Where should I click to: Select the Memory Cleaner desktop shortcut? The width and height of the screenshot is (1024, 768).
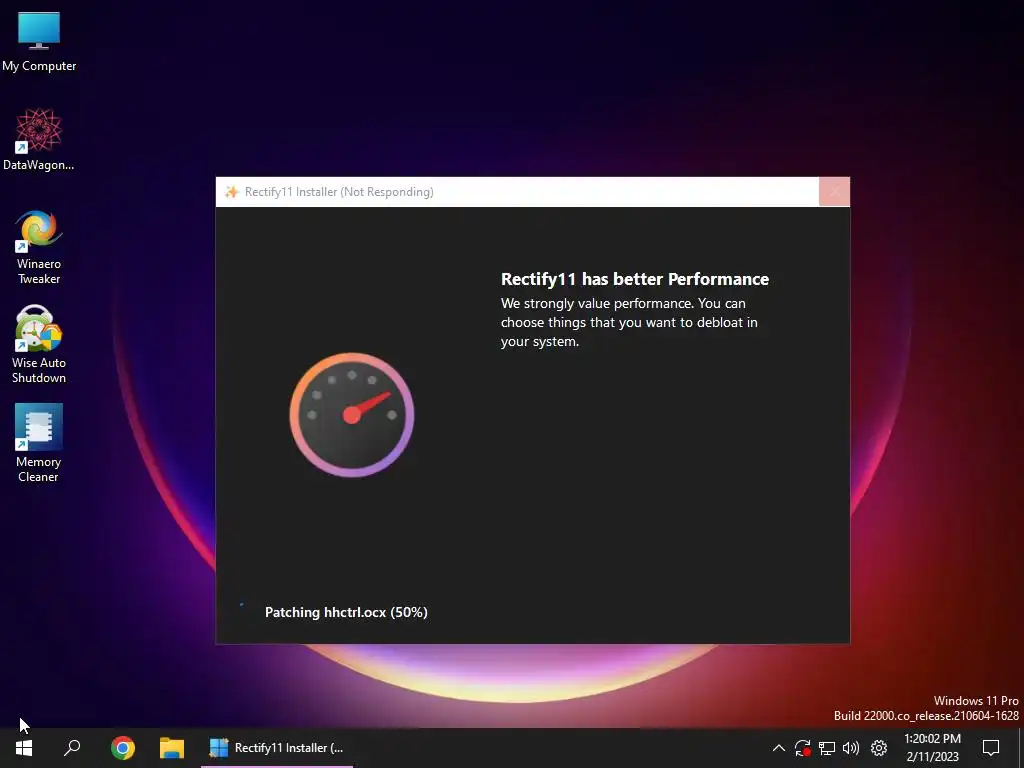click(x=39, y=444)
